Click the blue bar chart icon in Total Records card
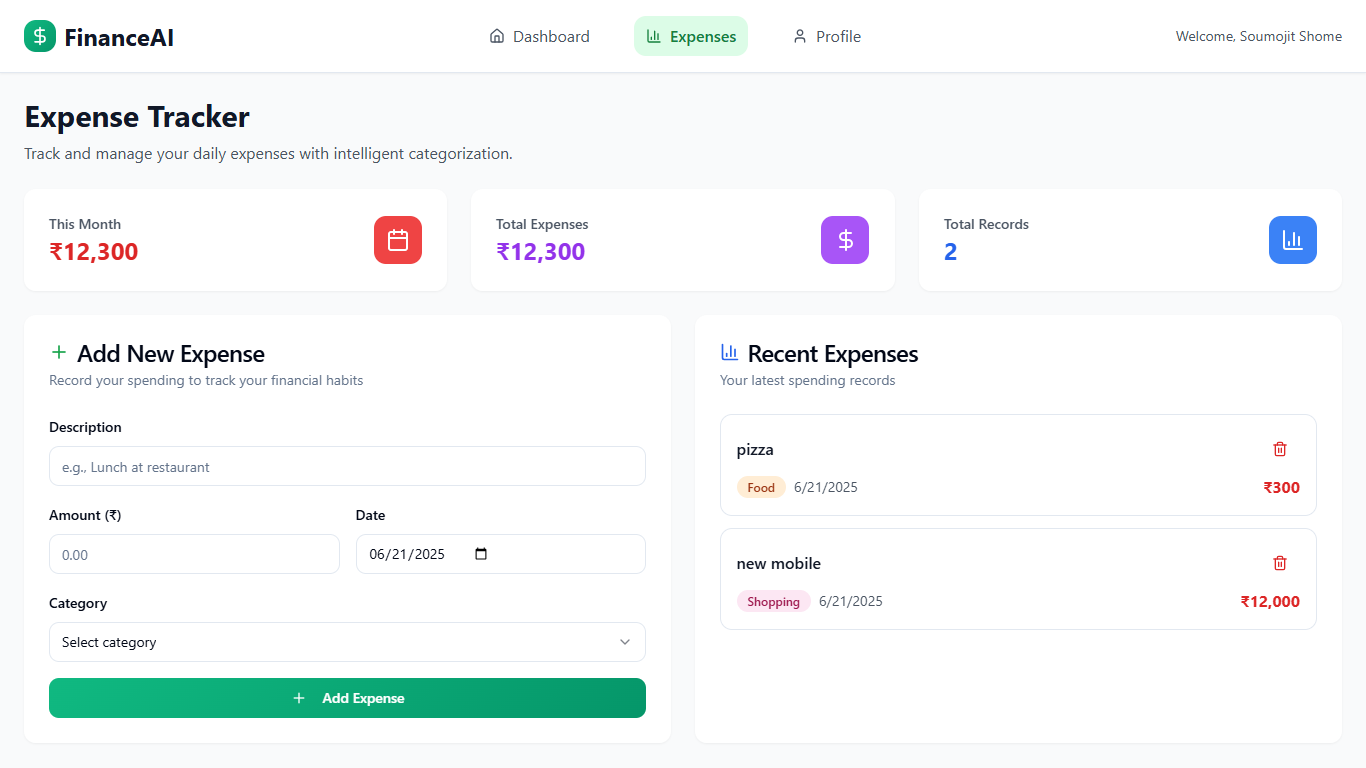This screenshot has height=768, width=1366. click(1293, 240)
